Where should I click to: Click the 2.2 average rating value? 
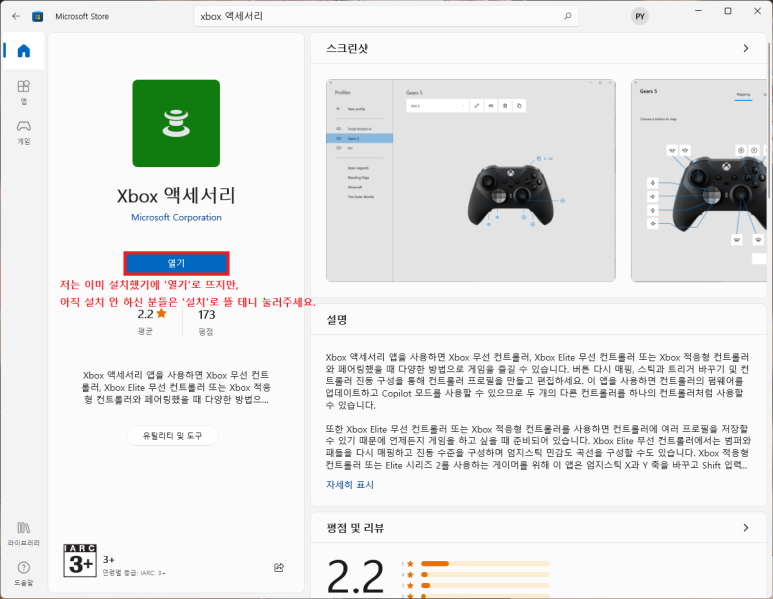click(145, 314)
